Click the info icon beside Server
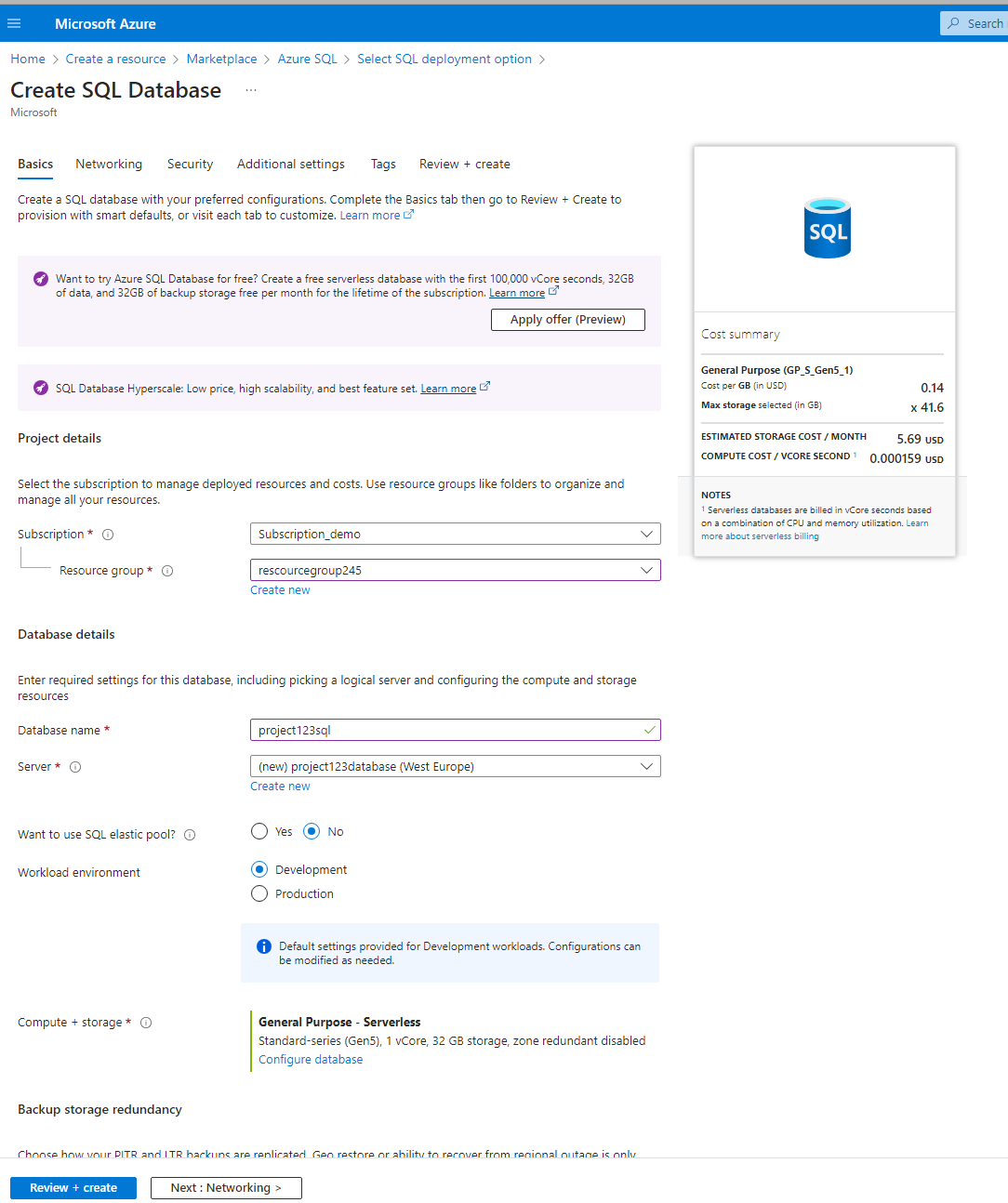 (74, 767)
